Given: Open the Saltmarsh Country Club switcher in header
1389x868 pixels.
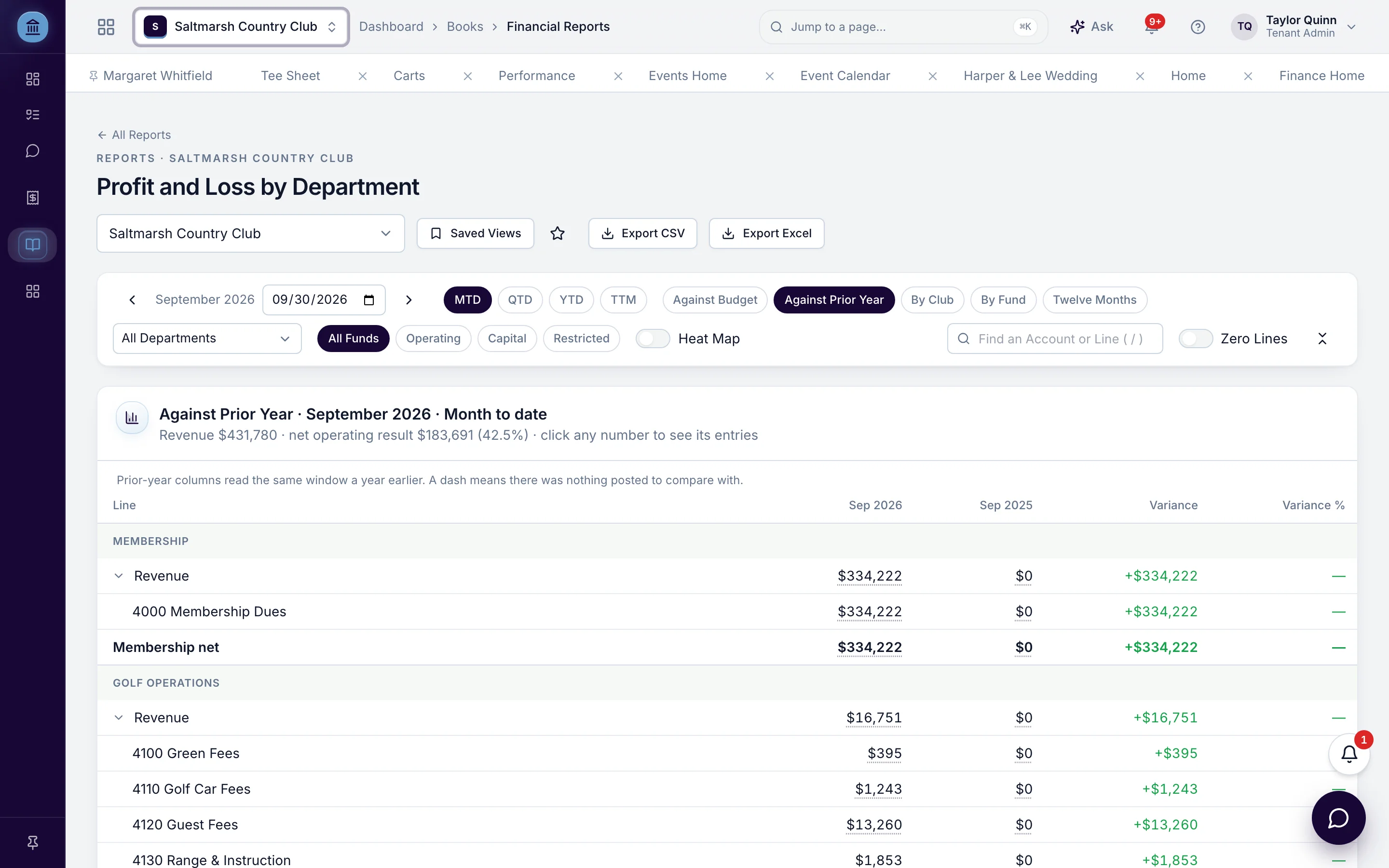Looking at the screenshot, I should tap(241, 27).
